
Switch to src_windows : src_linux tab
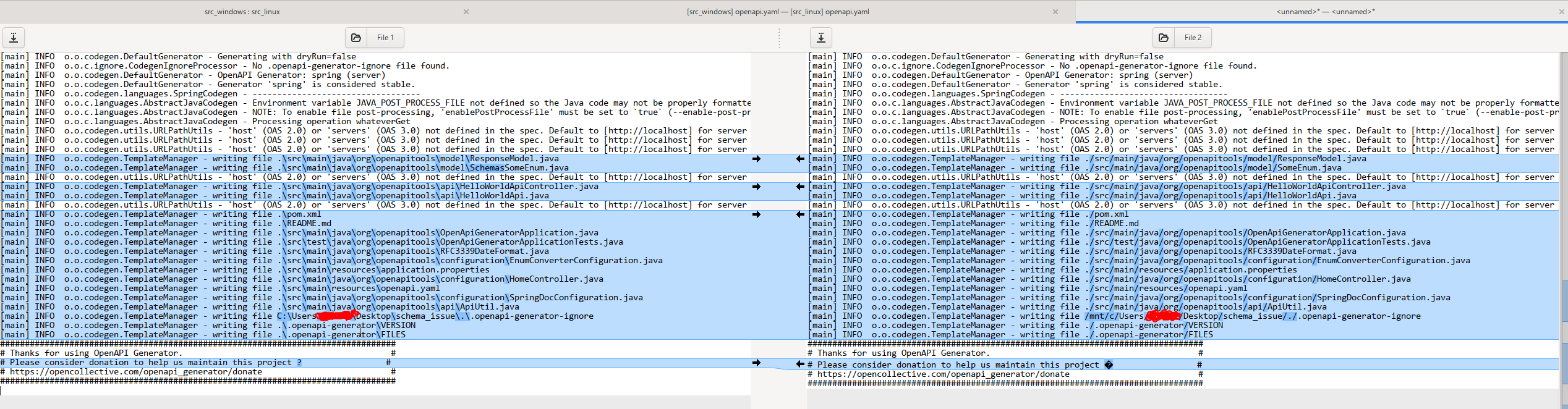242,12
